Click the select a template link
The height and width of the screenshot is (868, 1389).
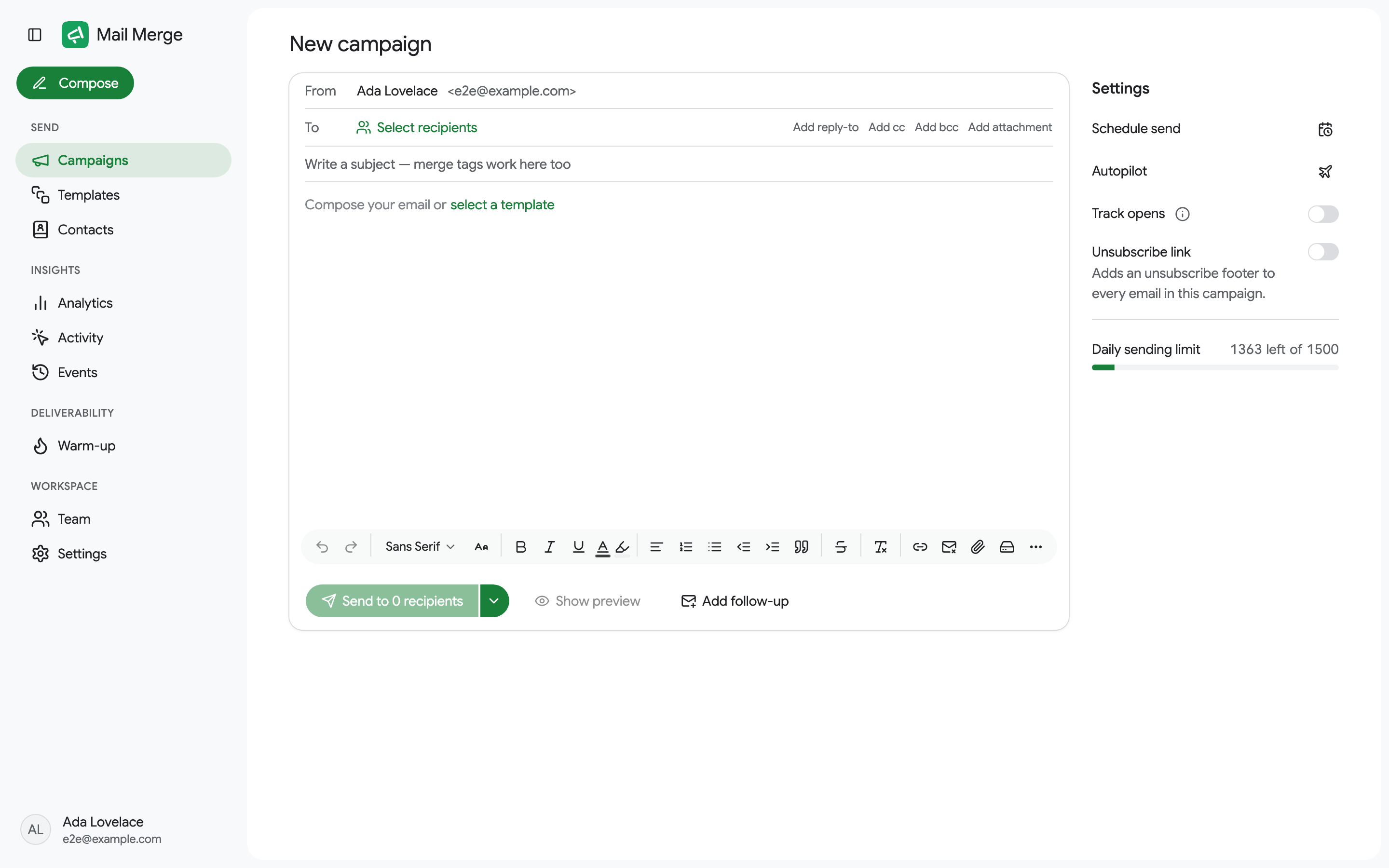tap(502, 205)
